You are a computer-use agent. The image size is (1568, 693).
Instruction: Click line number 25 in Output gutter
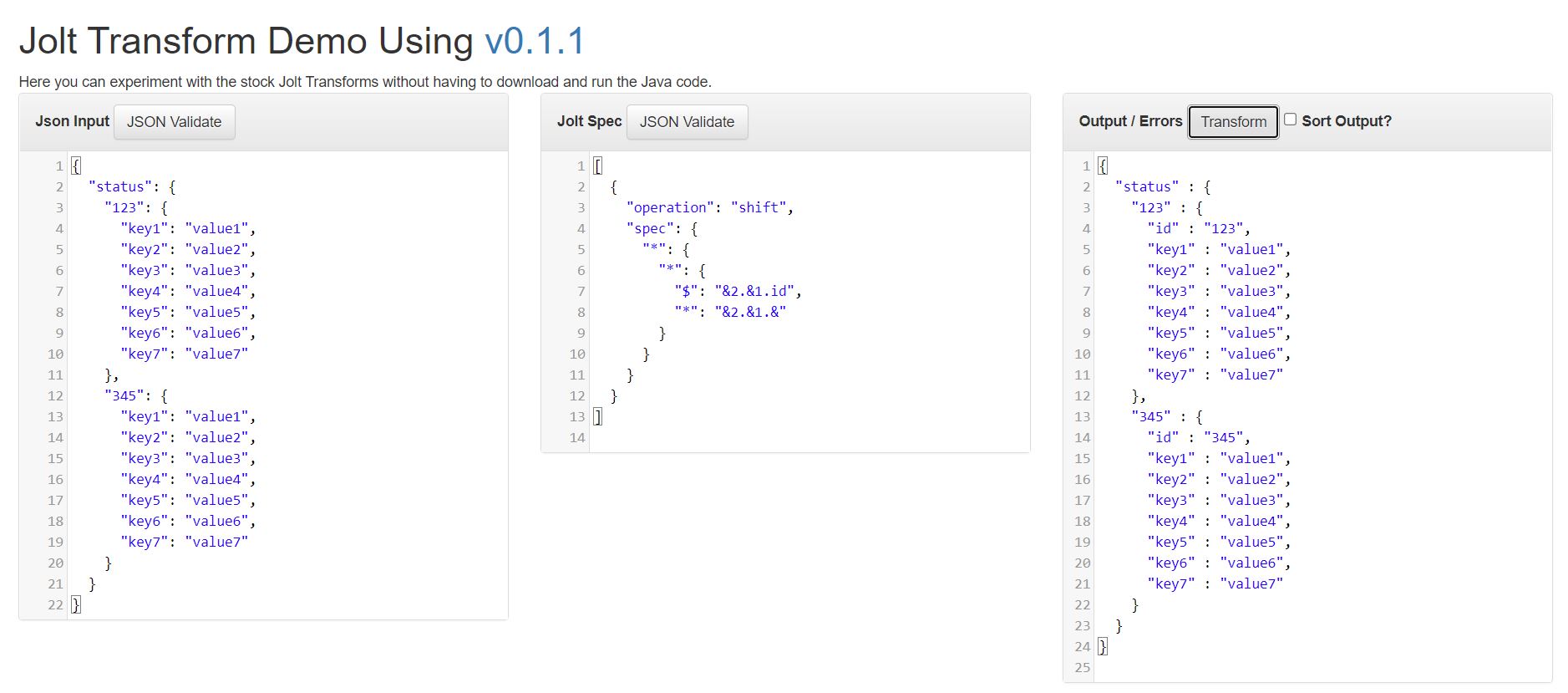point(1083,667)
